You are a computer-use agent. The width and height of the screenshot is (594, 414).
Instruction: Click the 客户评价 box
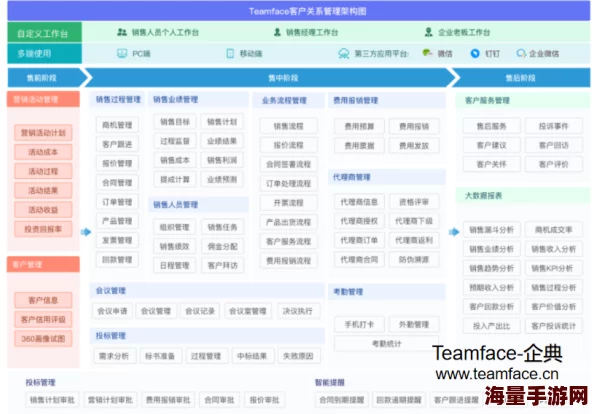(553, 164)
